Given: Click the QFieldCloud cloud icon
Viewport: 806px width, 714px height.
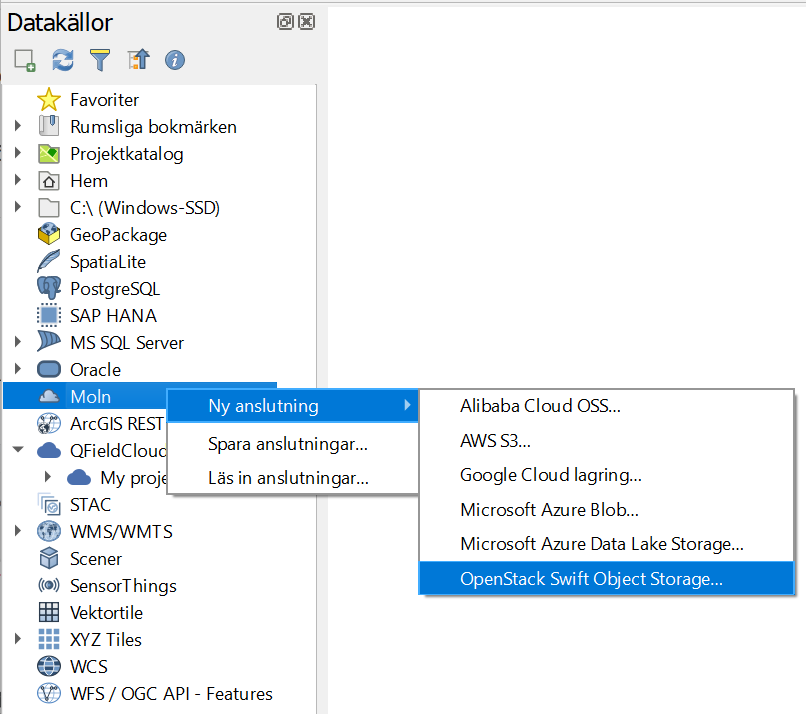Looking at the screenshot, I should (x=49, y=450).
